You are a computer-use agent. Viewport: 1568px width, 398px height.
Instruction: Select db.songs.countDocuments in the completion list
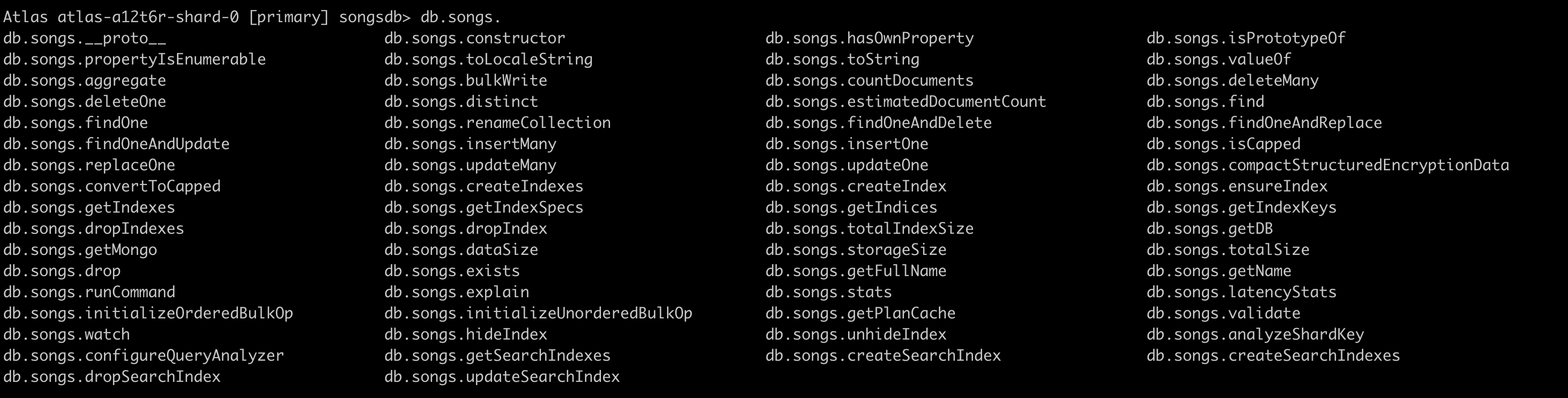pos(869,80)
